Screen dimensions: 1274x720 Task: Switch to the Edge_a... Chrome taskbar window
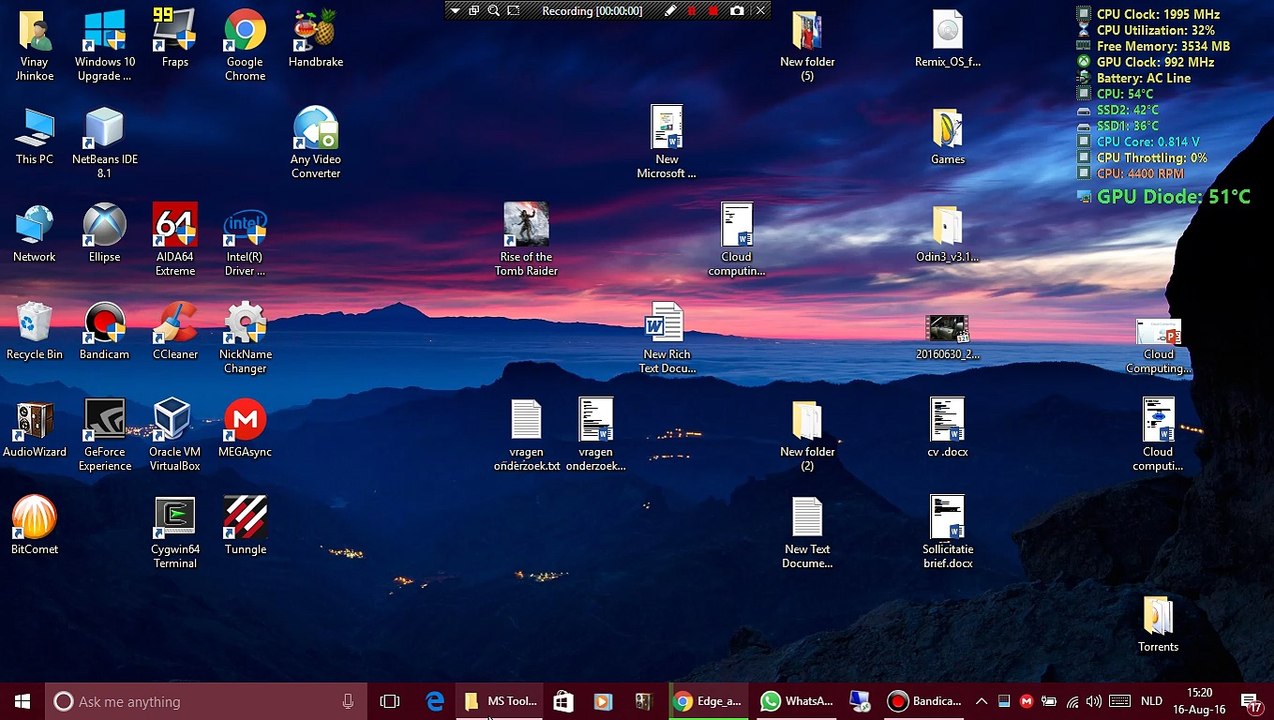(708, 702)
